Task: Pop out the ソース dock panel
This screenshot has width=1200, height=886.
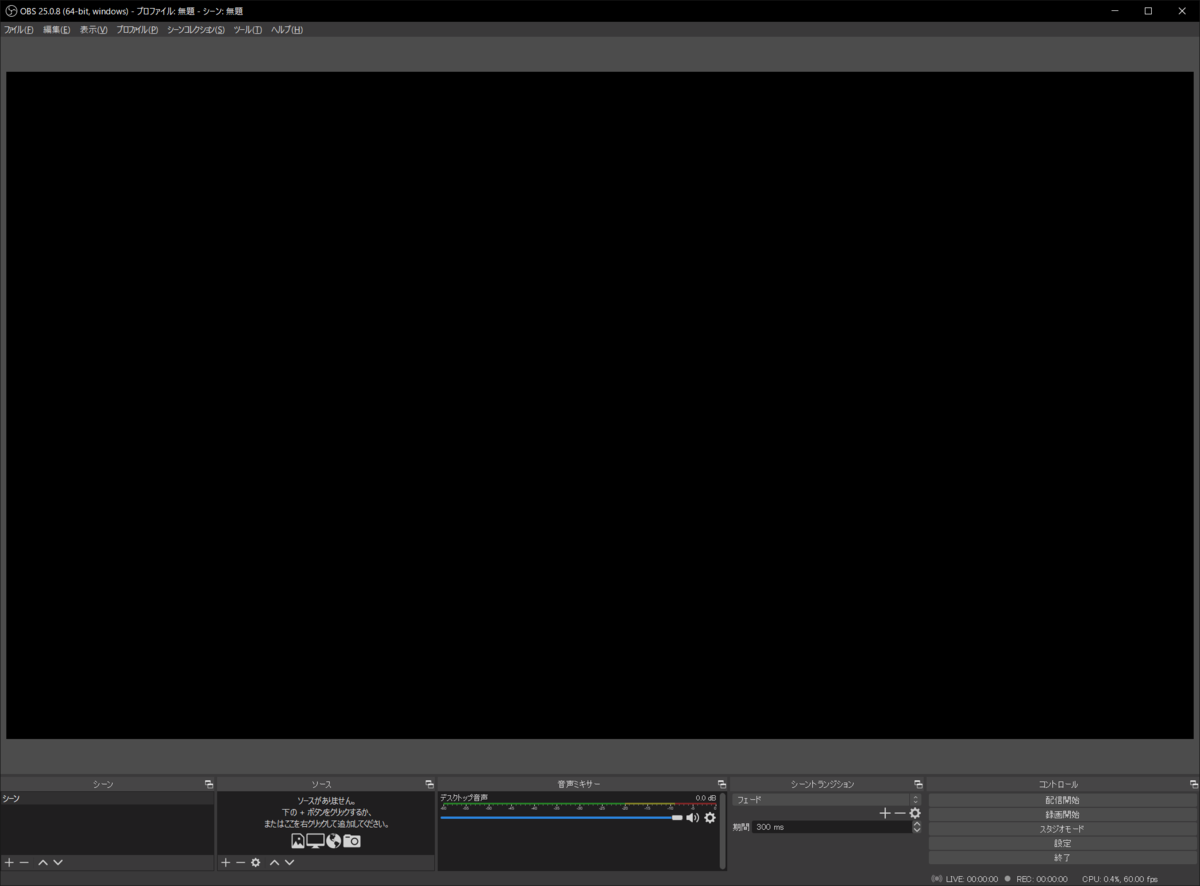Action: click(429, 784)
